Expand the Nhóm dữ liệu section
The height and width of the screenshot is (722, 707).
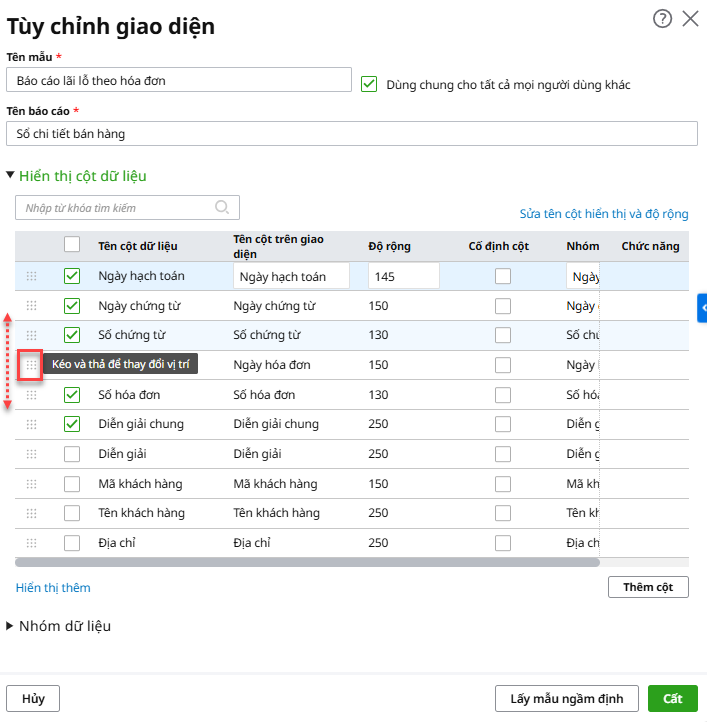[x=11, y=626]
